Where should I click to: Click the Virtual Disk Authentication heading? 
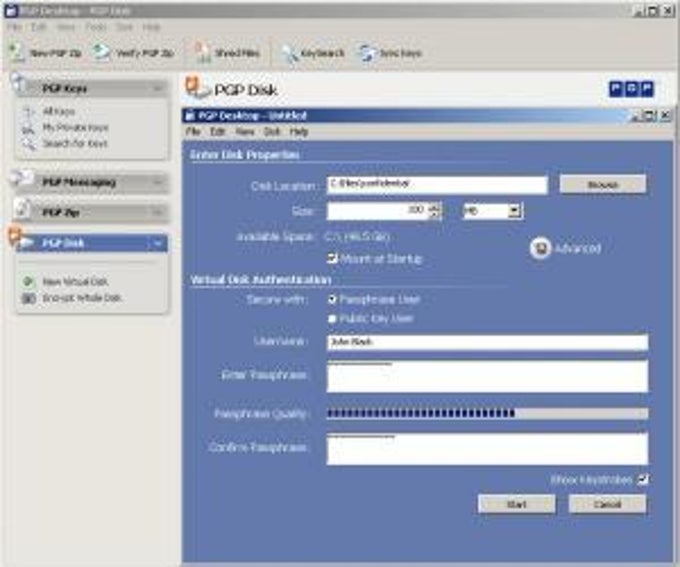pos(261,280)
